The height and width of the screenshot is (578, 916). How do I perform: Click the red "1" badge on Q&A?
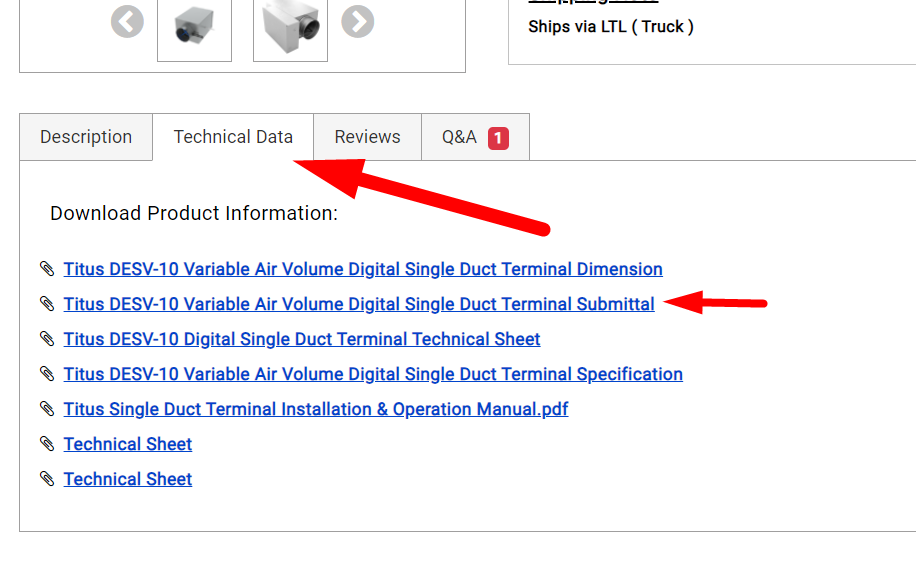pos(498,138)
